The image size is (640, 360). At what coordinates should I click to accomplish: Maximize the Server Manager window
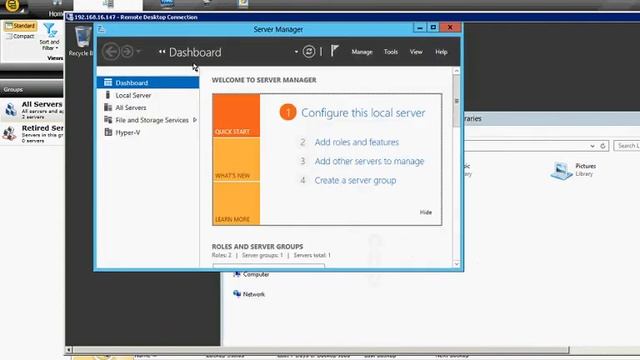click(433, 28)
